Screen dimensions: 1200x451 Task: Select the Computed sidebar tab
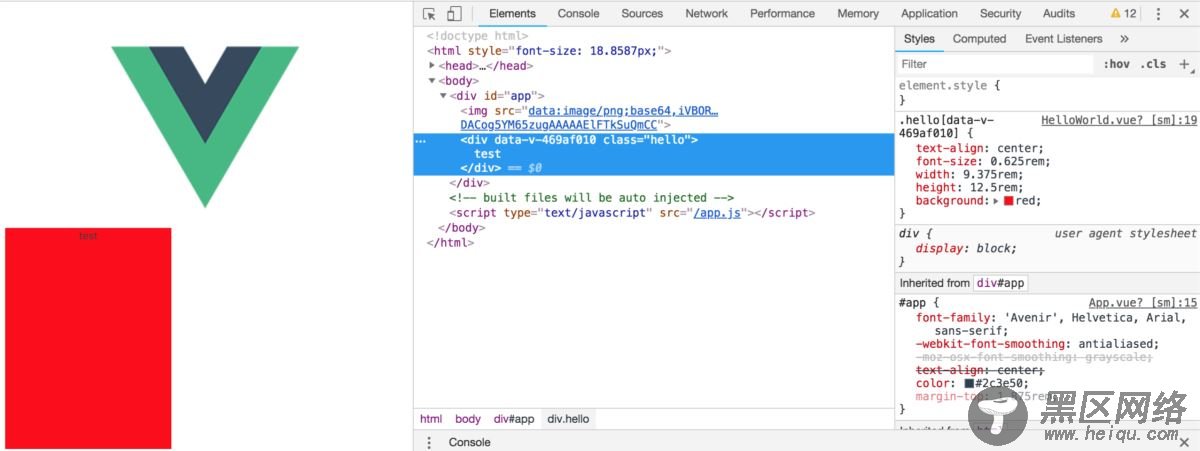click(979, 39)
